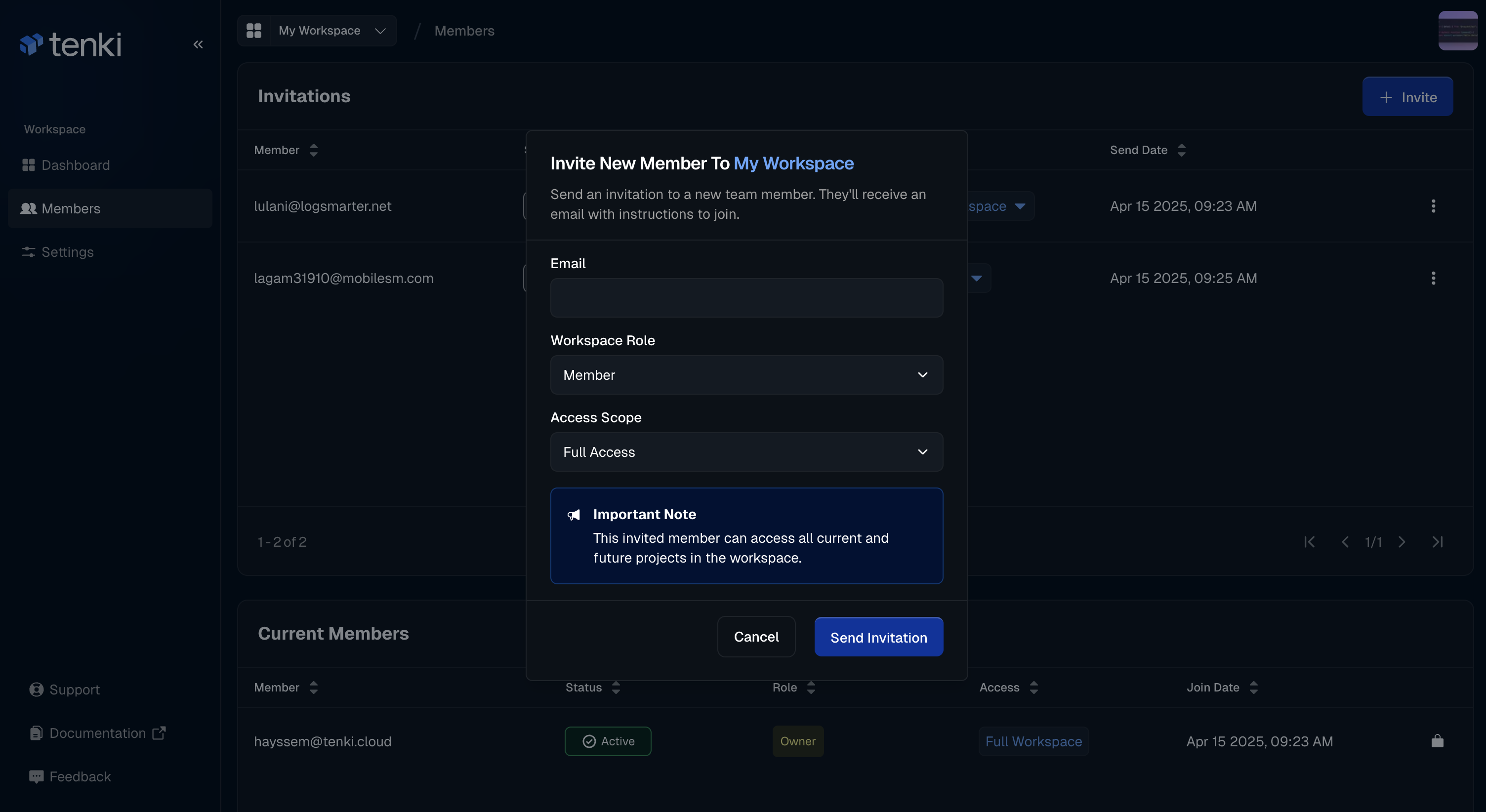Open the Access Scope dropdown
The image size is (1486, 812).
coord(746,452)
